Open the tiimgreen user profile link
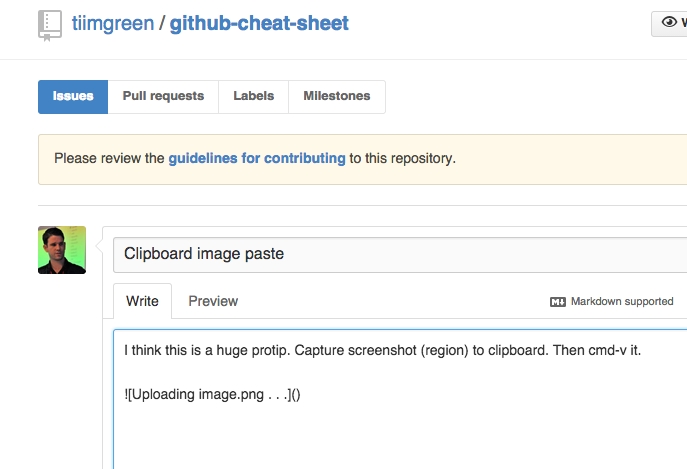Screen dimensions: 687x469 coord(110,23)
